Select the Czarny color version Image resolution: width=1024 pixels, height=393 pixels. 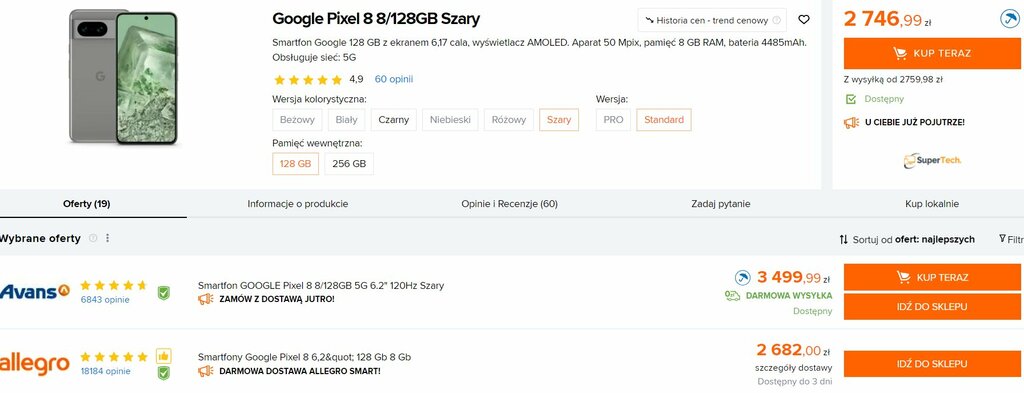(394, 119)
